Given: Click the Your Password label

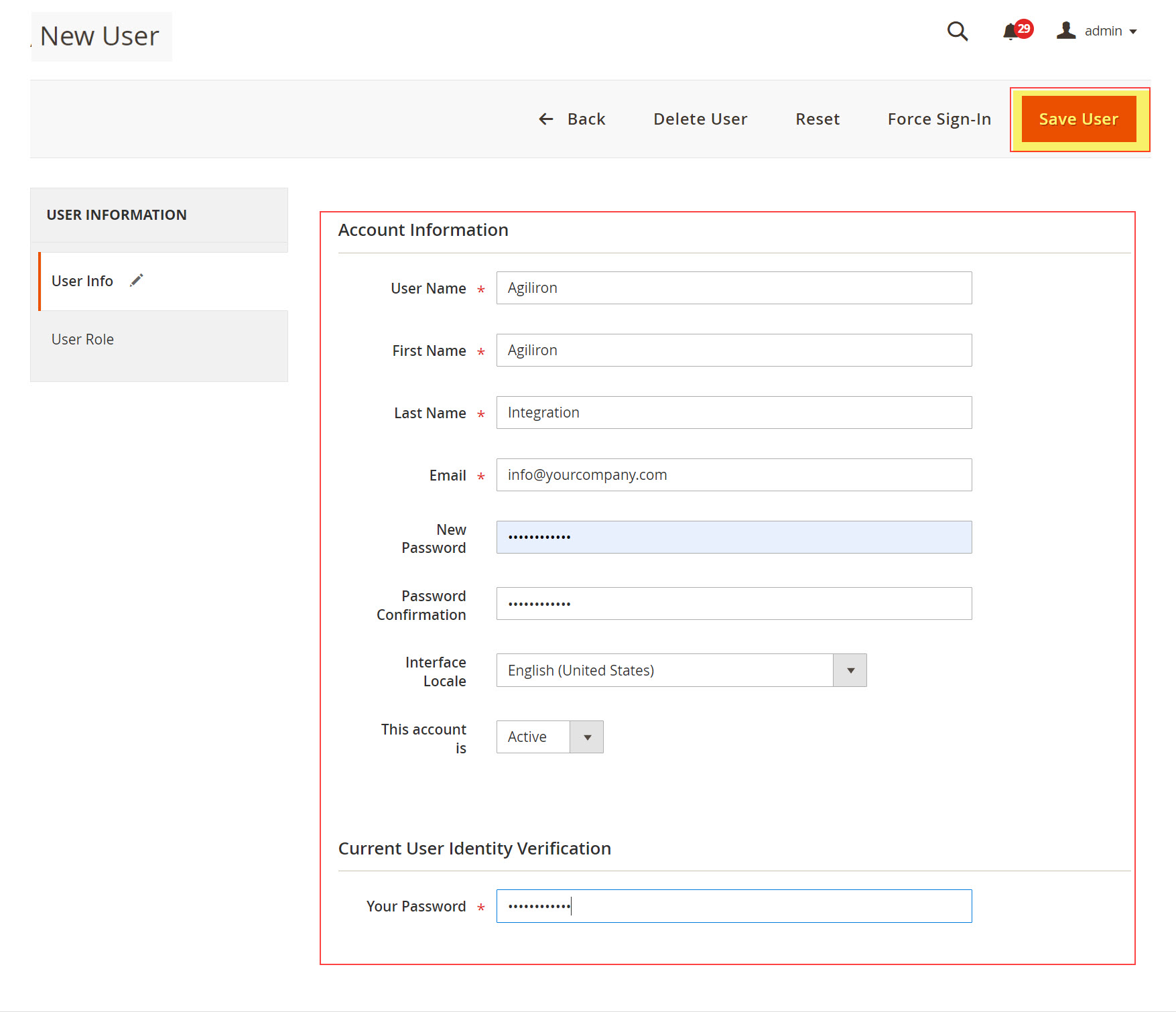Looking at the screenshot, I should 416,906.
